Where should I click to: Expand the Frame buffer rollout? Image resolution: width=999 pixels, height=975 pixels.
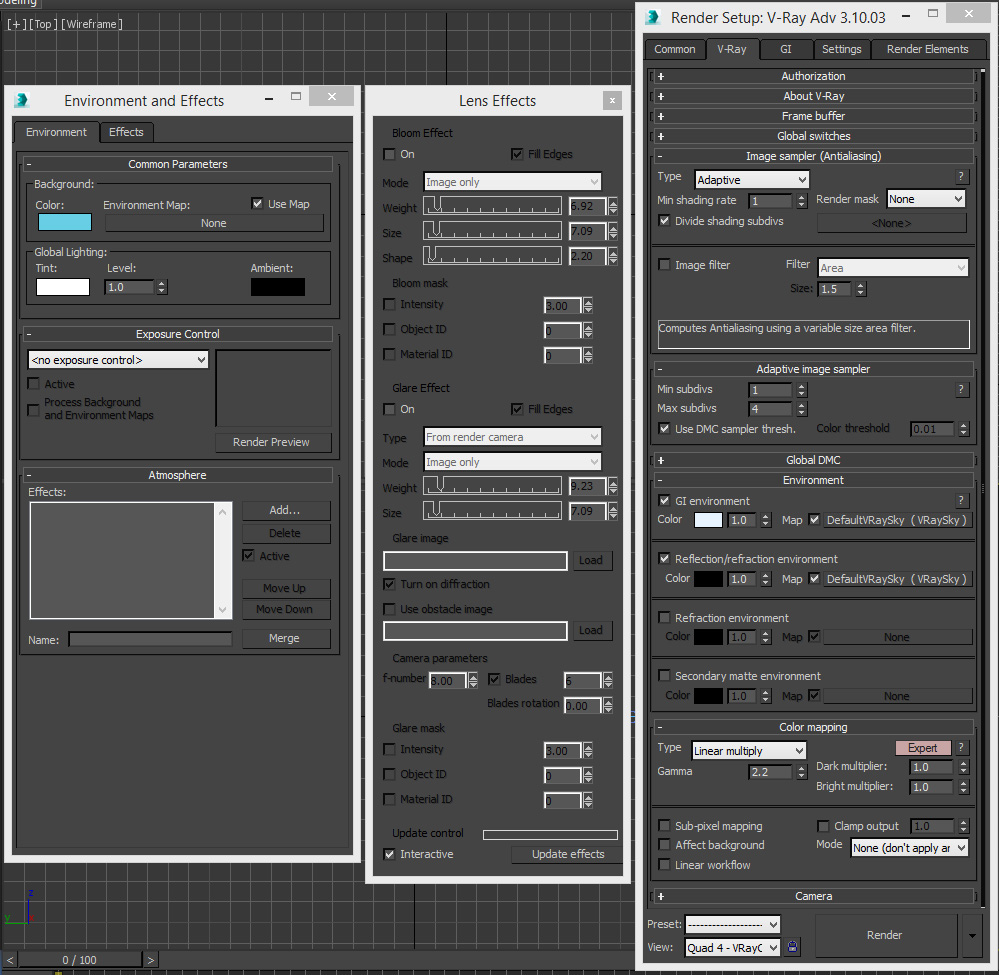[814, 116]
